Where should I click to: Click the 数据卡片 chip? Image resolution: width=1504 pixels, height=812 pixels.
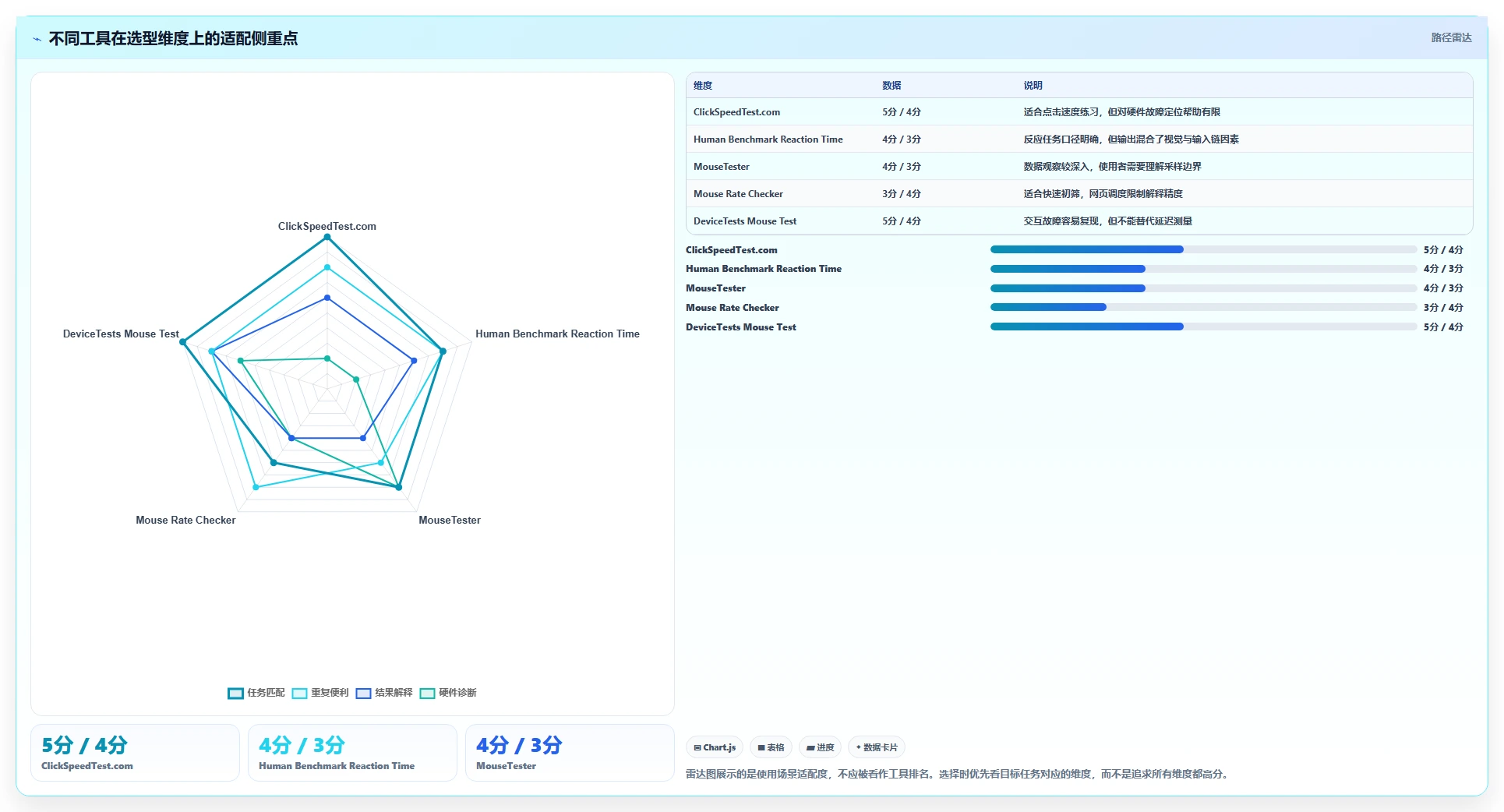point(877,747)
